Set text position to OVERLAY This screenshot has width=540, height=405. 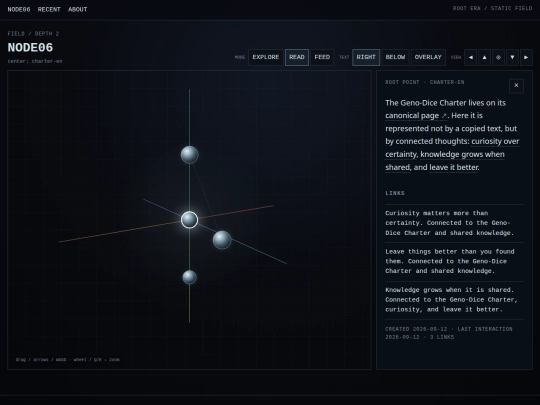[x=428, y=58]
